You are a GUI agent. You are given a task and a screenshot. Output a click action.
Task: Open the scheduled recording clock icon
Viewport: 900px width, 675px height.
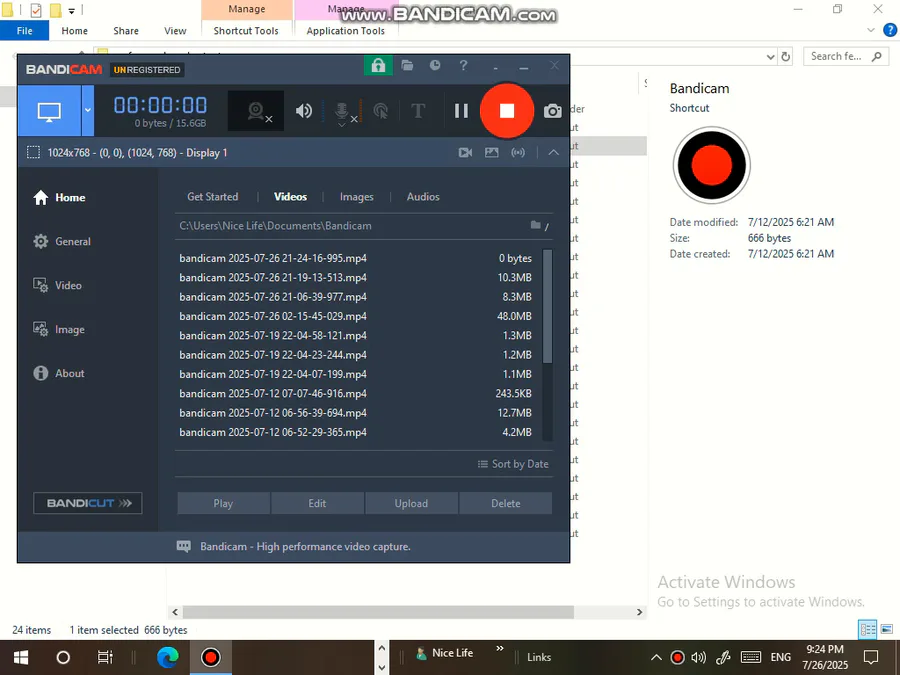click(435, 65)
